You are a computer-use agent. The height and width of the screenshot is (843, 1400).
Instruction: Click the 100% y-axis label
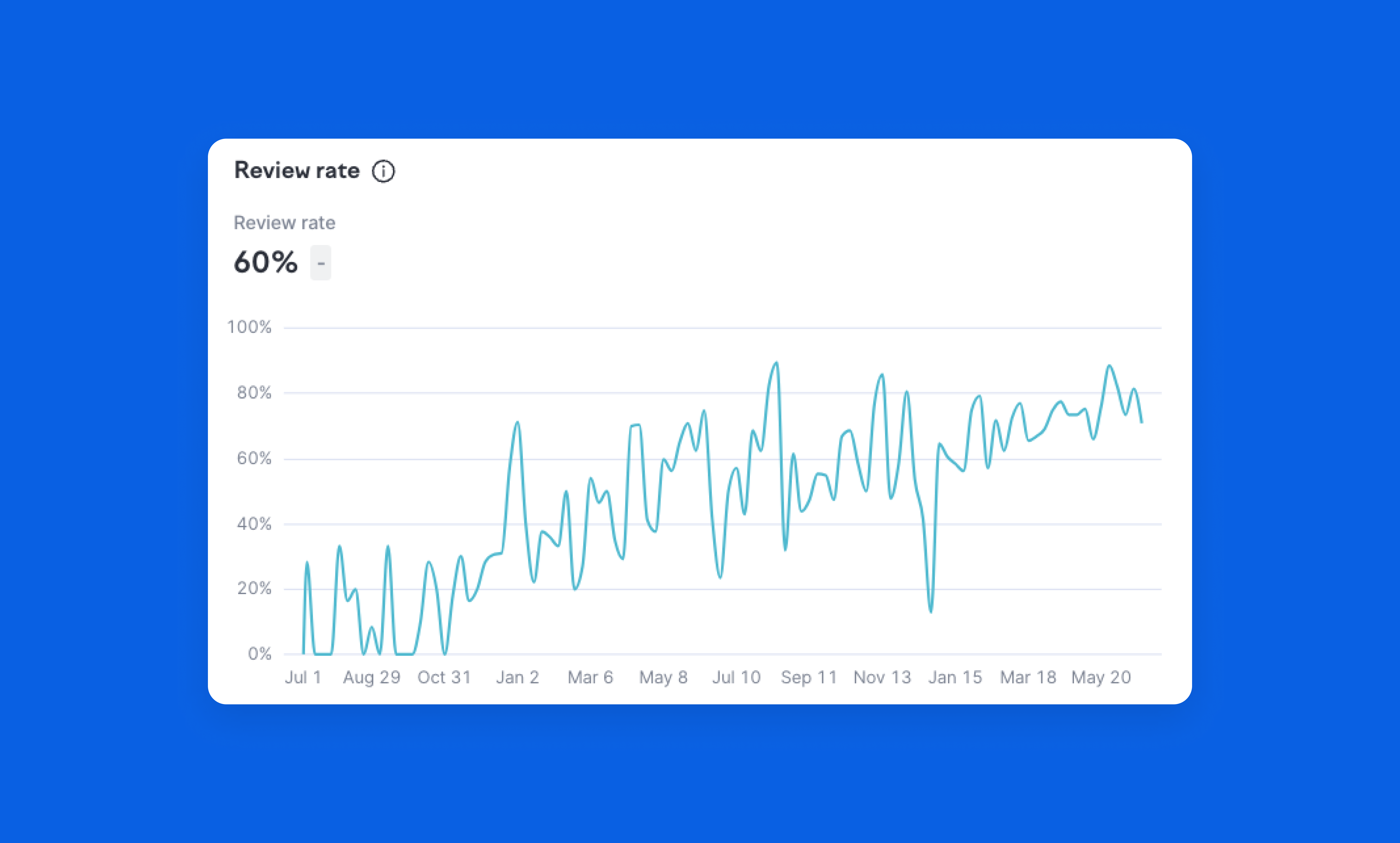pyautogui.click(x=249, y=327)
